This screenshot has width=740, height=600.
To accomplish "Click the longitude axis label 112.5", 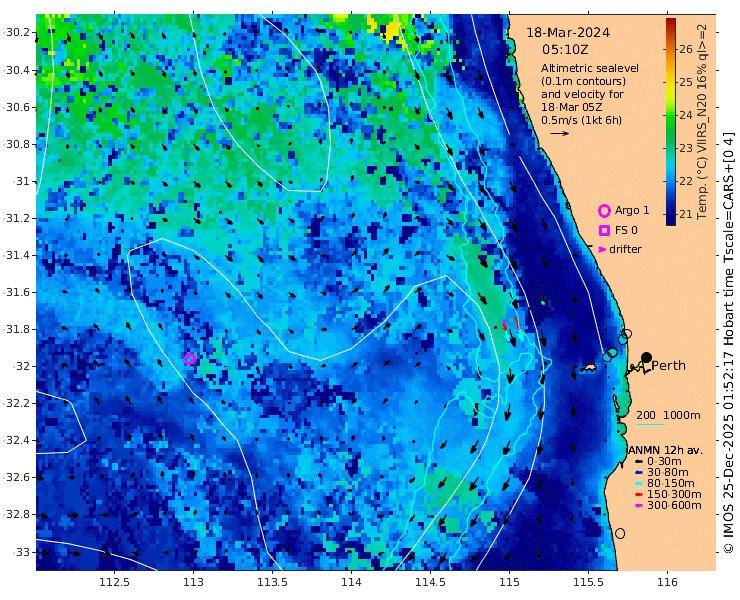I will click(115, 583).
